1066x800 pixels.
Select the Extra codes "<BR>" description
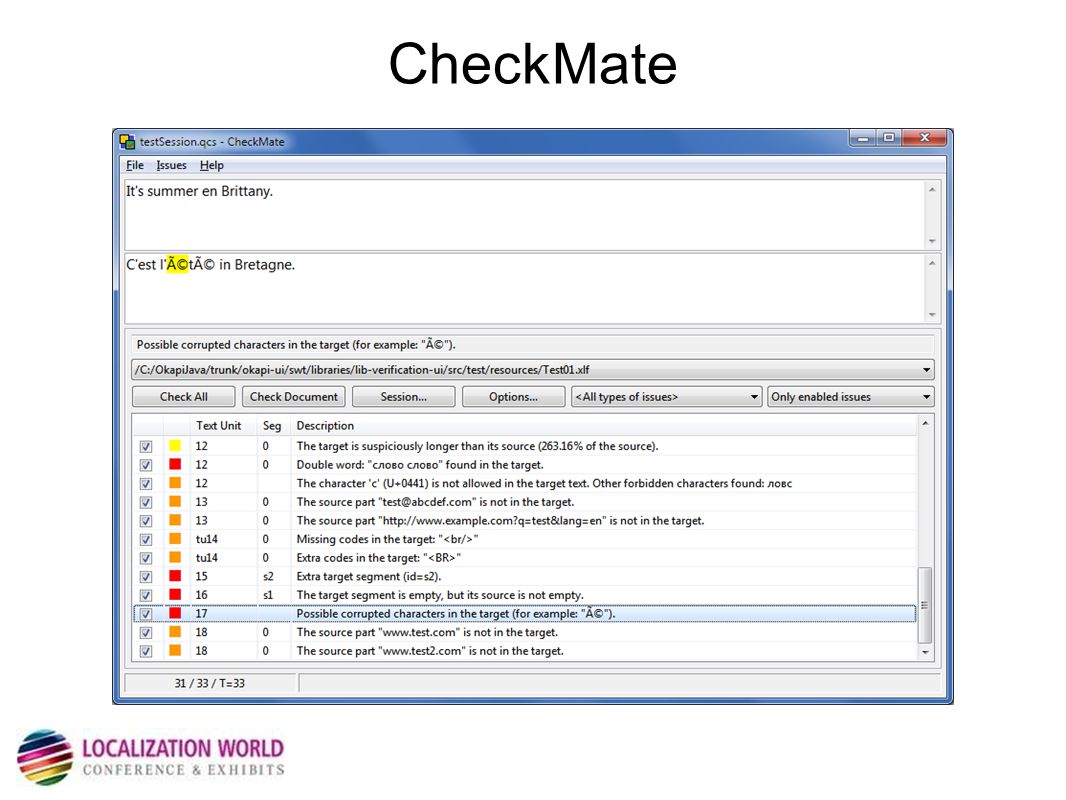point(379,557)
